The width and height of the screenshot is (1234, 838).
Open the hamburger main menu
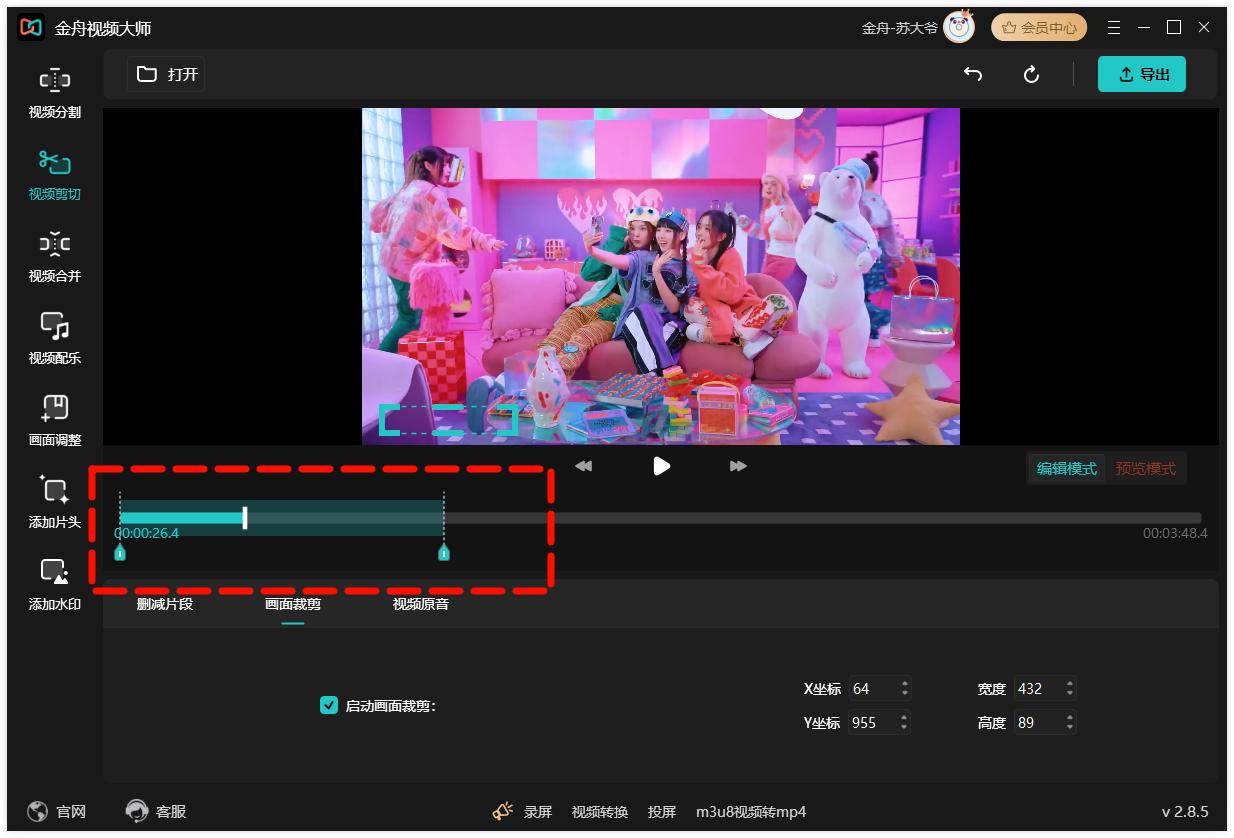[1113, 28]
